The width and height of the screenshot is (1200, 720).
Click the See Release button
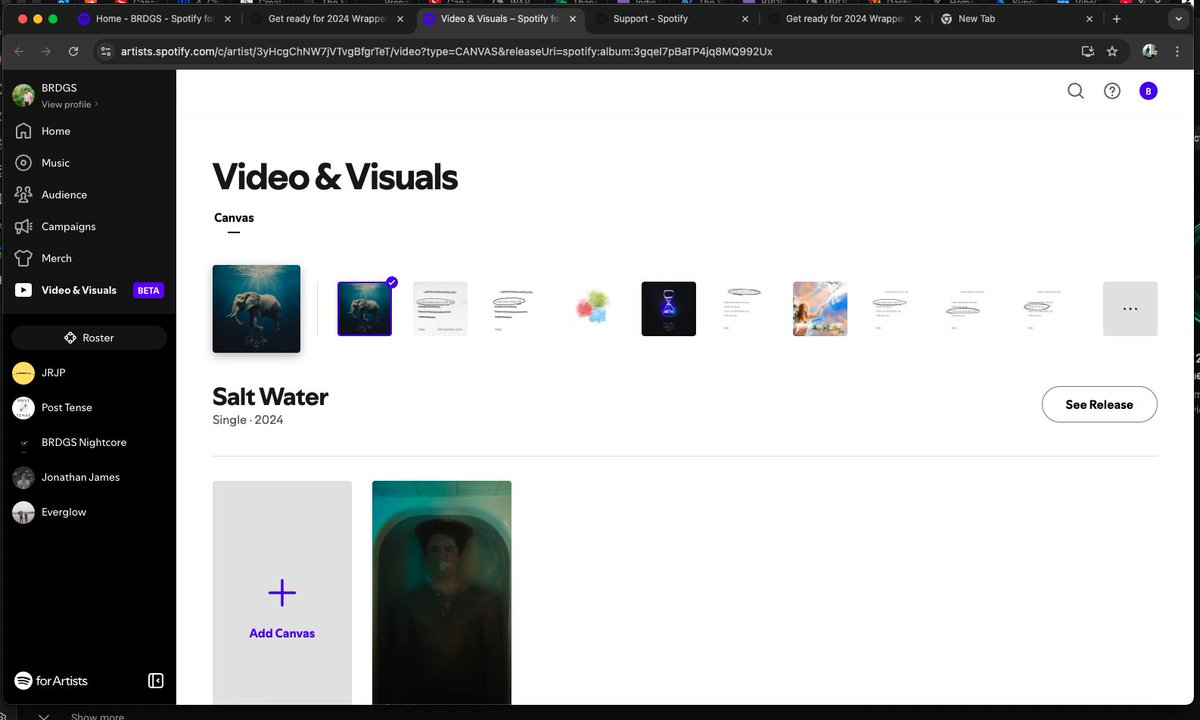1099,405
